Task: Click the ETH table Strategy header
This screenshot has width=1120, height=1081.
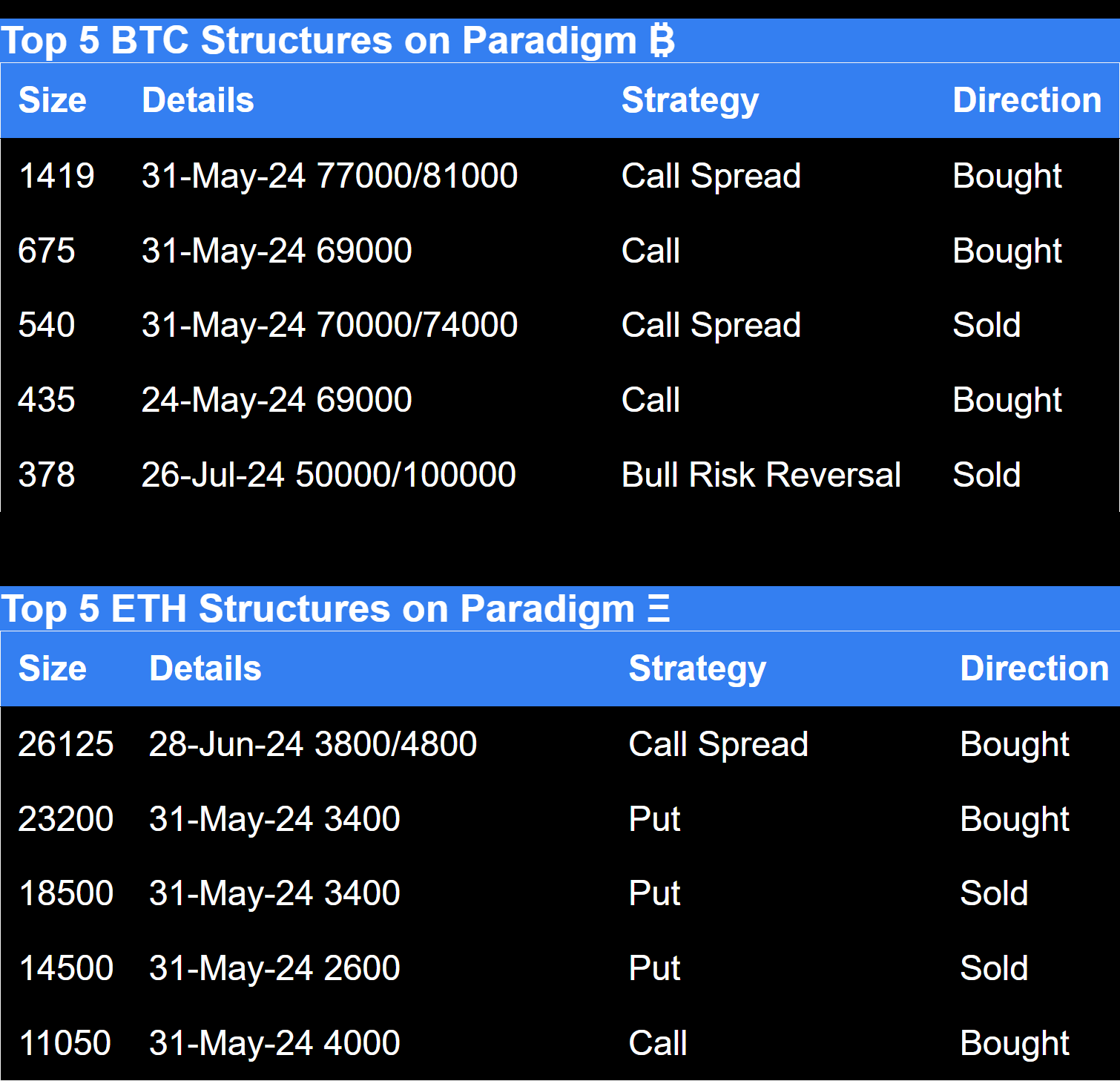Action: point(697,669)
